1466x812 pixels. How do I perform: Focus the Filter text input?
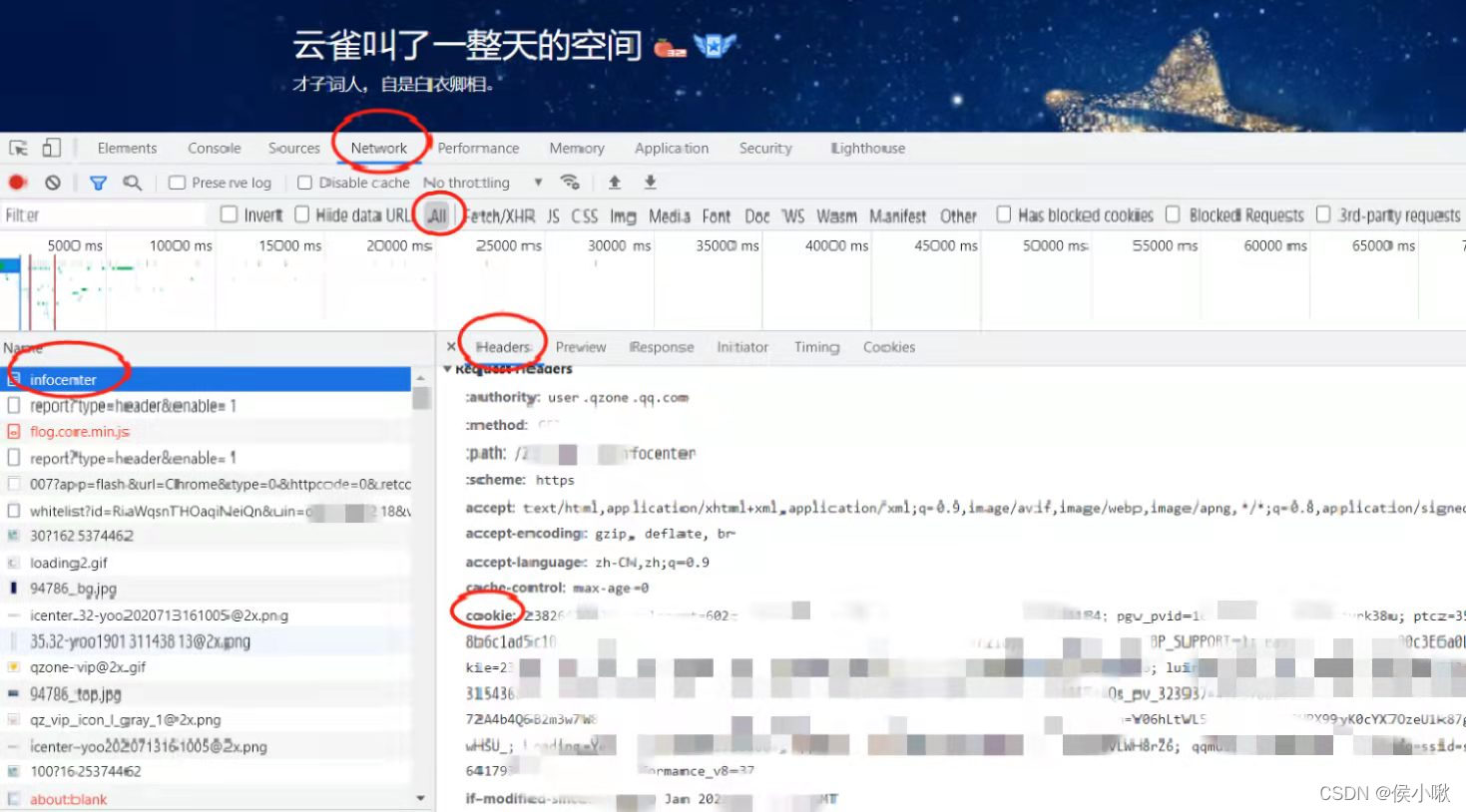pyautogui.click(x=105, y=214)
